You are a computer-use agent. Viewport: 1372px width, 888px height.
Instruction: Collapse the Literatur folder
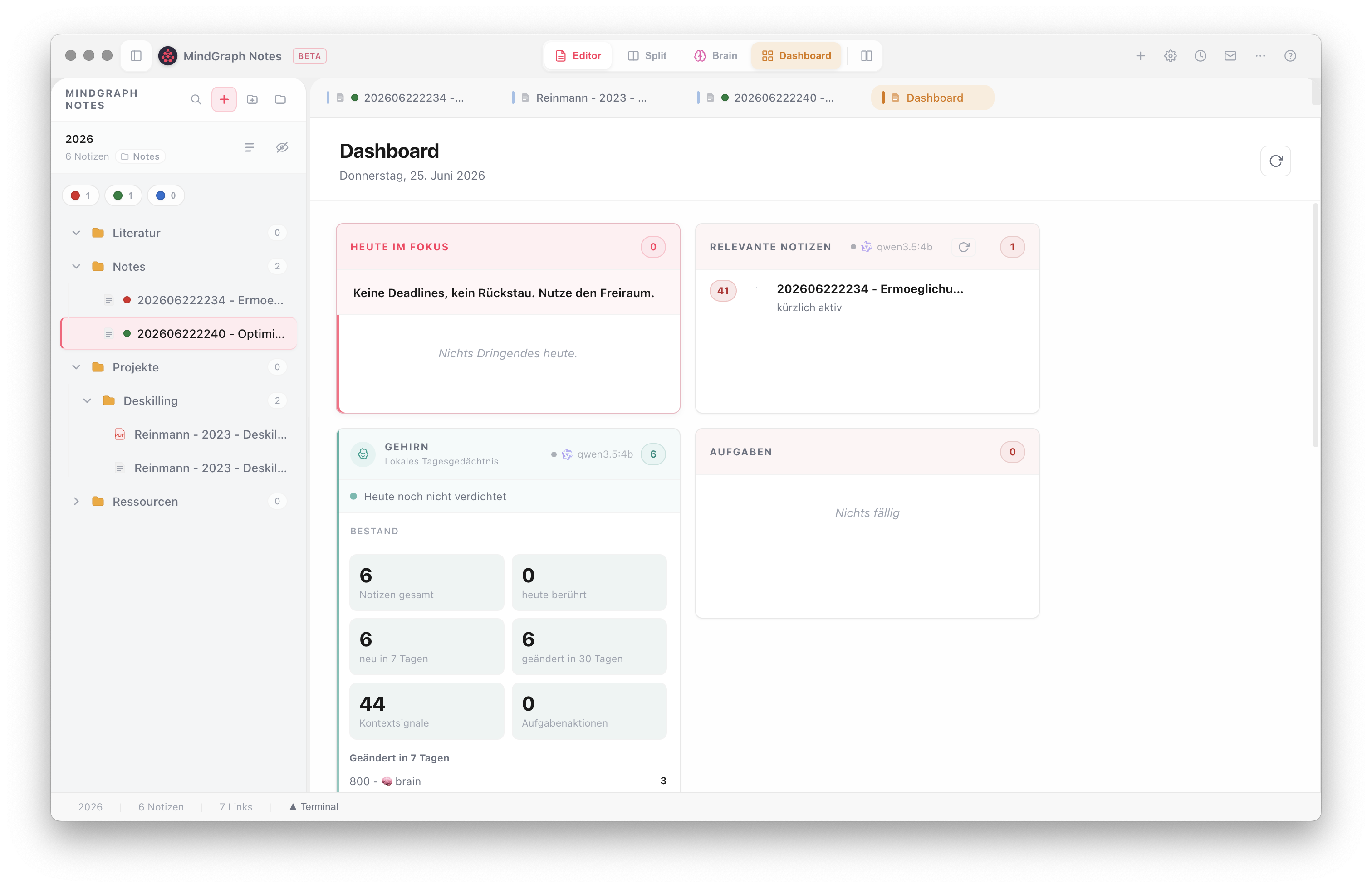tap(76, 233)
